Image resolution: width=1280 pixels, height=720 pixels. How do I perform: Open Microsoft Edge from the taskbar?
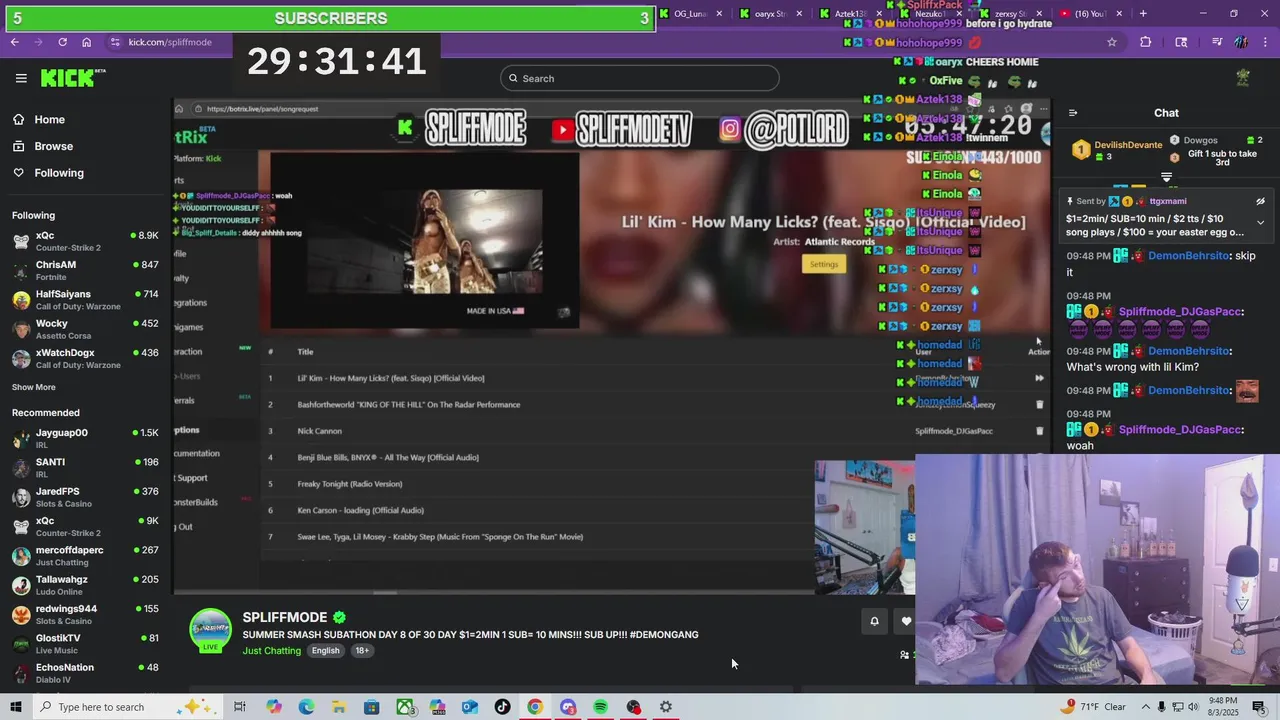coord(306,707)
